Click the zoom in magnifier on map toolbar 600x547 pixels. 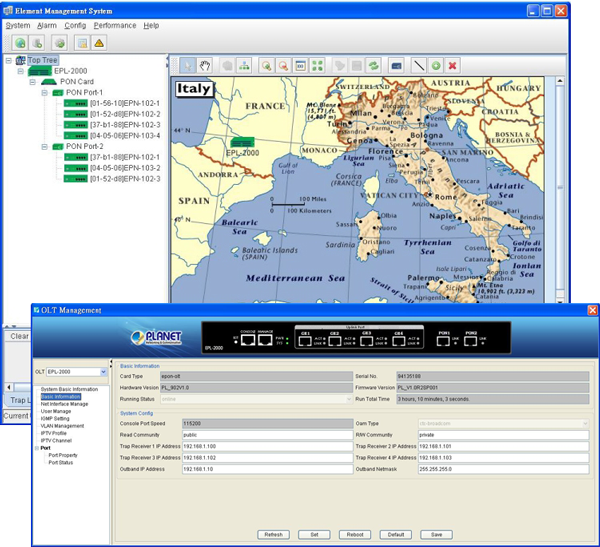(x=266, y=66)
